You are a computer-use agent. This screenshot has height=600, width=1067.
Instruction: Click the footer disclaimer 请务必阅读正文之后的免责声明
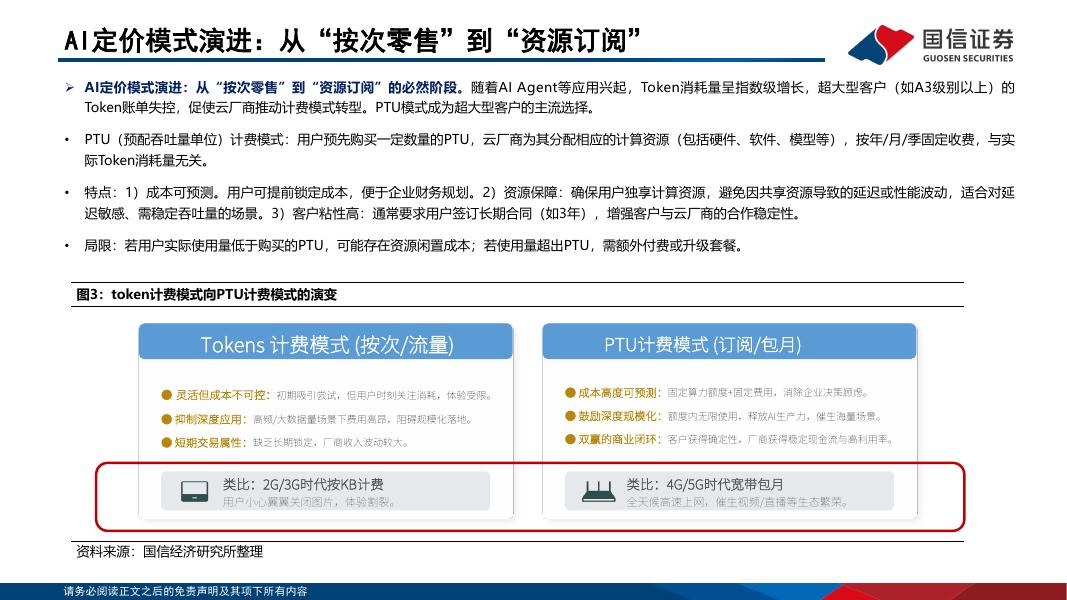point(186,591)
